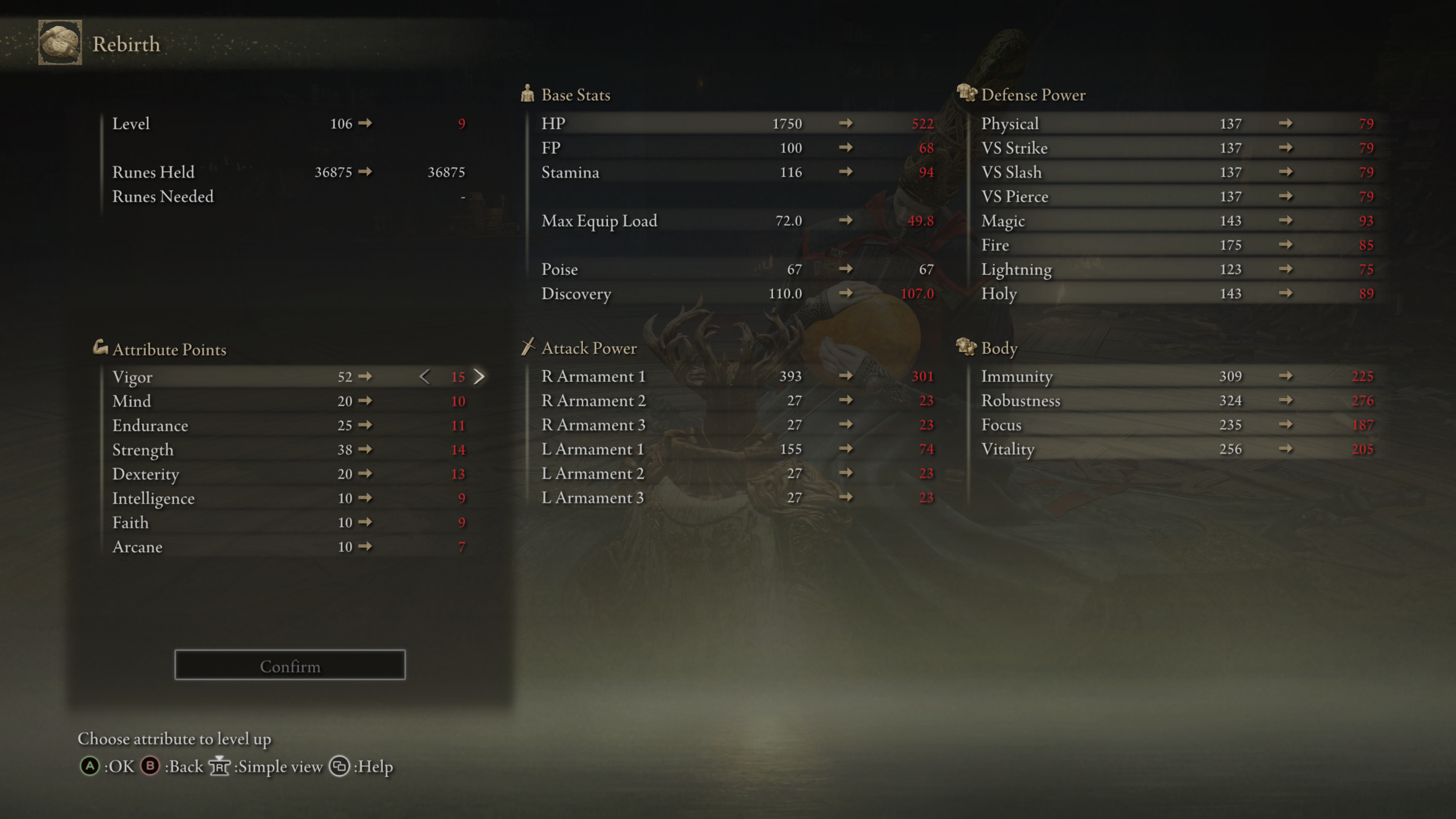Select the Vigor attribute row
1456x819 pixels.
pyautogui.click(x=290, y=376)
